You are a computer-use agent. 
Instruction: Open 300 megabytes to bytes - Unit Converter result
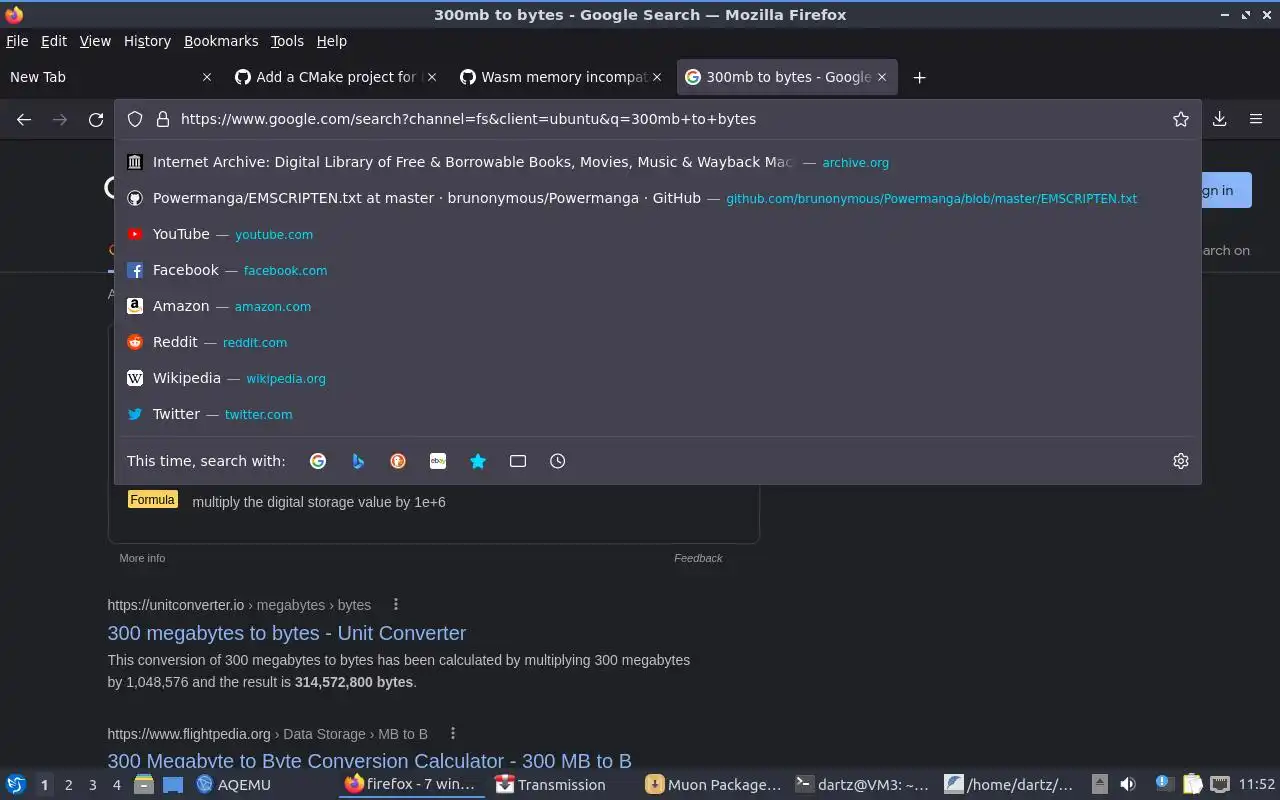287,633
